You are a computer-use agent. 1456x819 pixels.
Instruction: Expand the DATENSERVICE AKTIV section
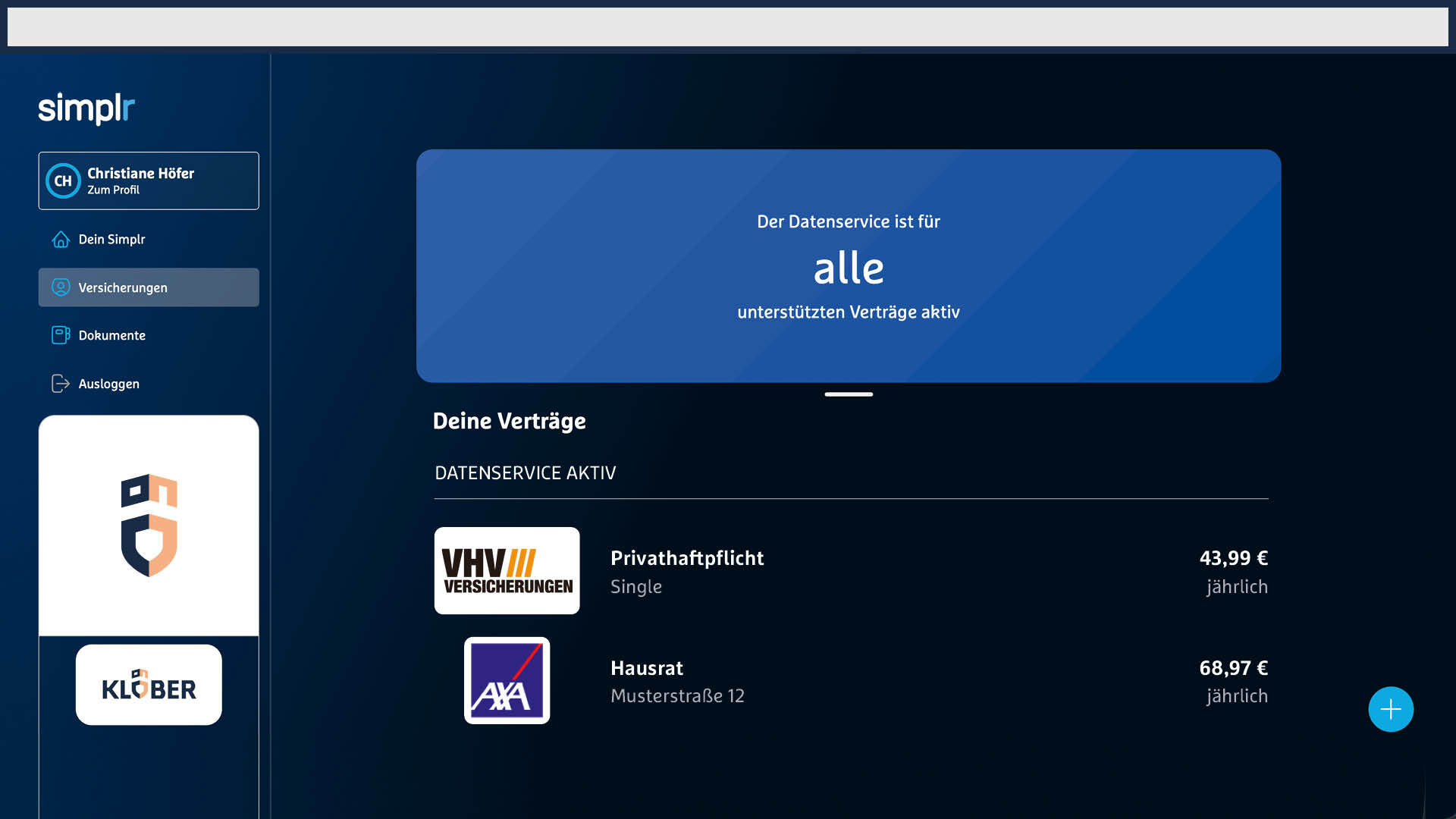pos(525,472)
